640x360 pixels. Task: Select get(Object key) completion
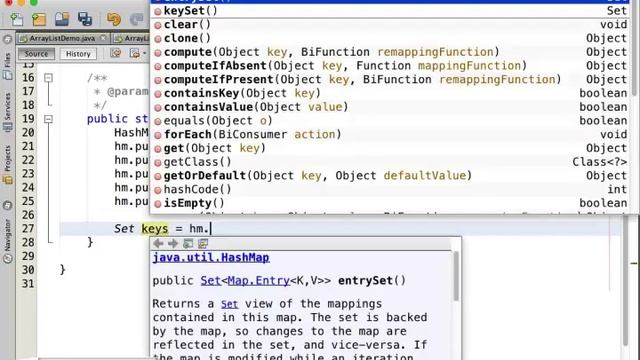click(x=391, y=148)
